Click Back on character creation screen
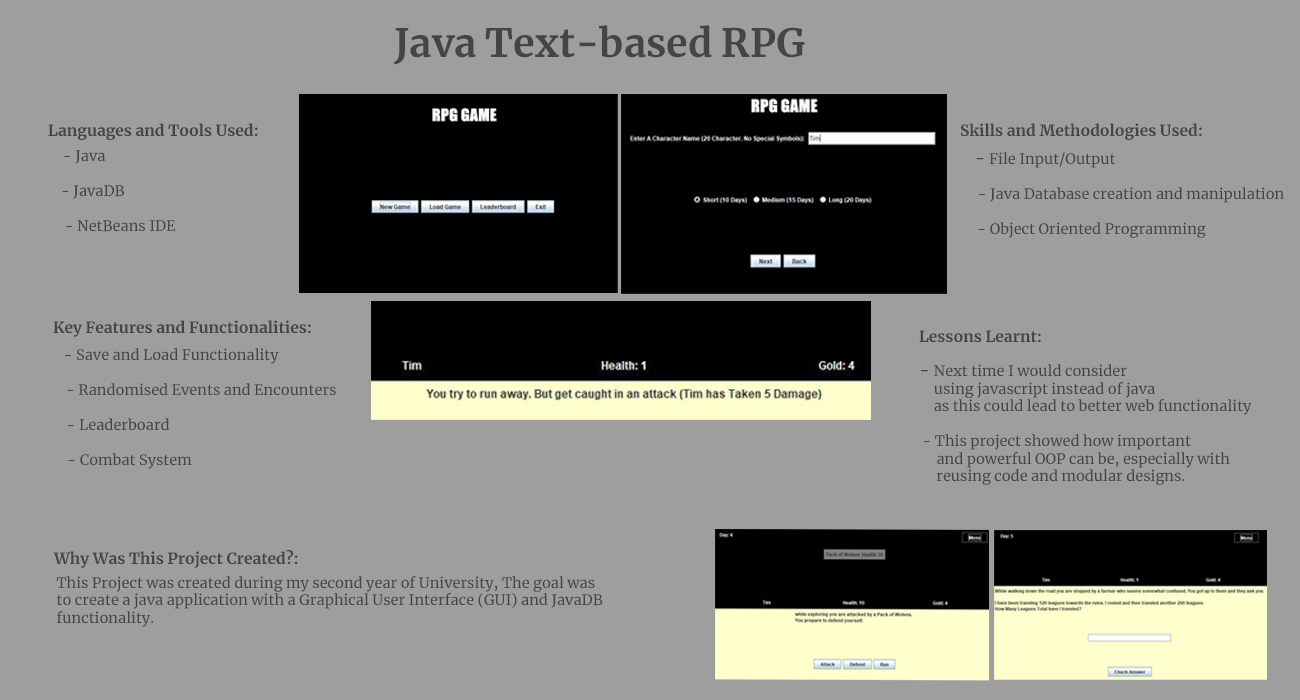The height and width of the screenshot is (700, 1300). (x=799, y=261)
